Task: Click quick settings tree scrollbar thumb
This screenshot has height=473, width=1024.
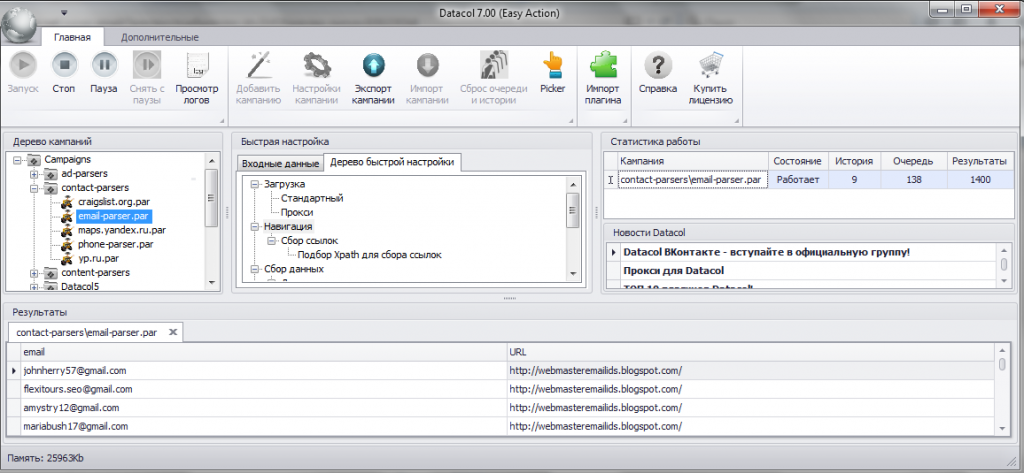Action: tap(572, 210)
